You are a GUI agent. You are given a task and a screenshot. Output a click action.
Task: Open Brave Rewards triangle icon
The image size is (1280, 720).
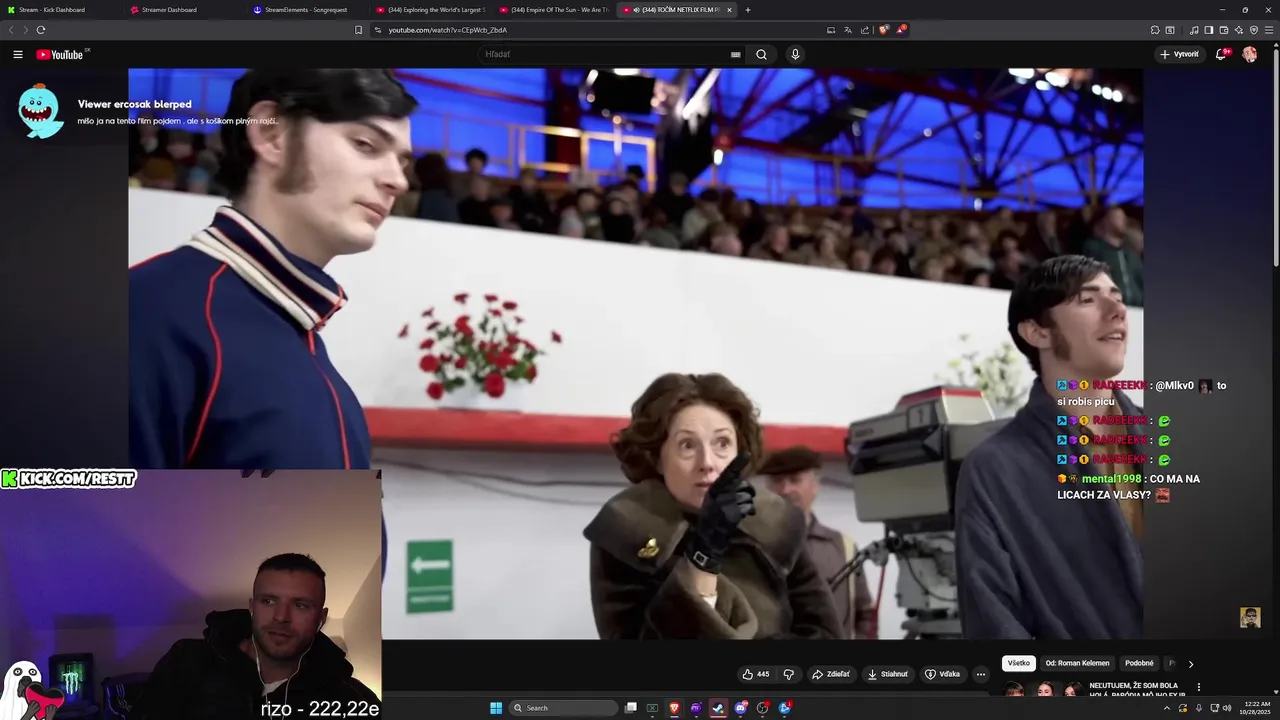click(x=901, y=30)
